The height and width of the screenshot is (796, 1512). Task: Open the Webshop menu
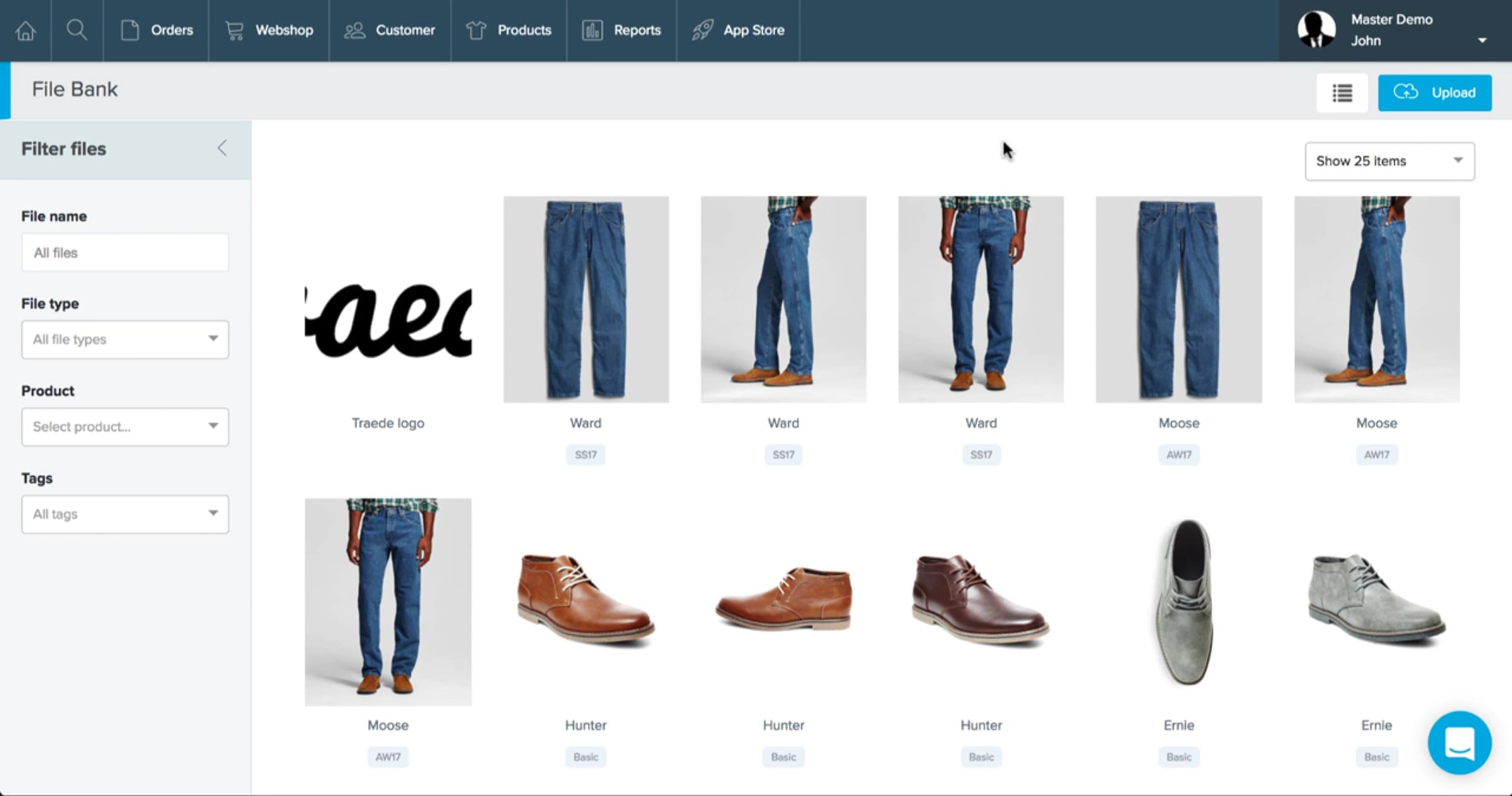(x=269, y=30)
